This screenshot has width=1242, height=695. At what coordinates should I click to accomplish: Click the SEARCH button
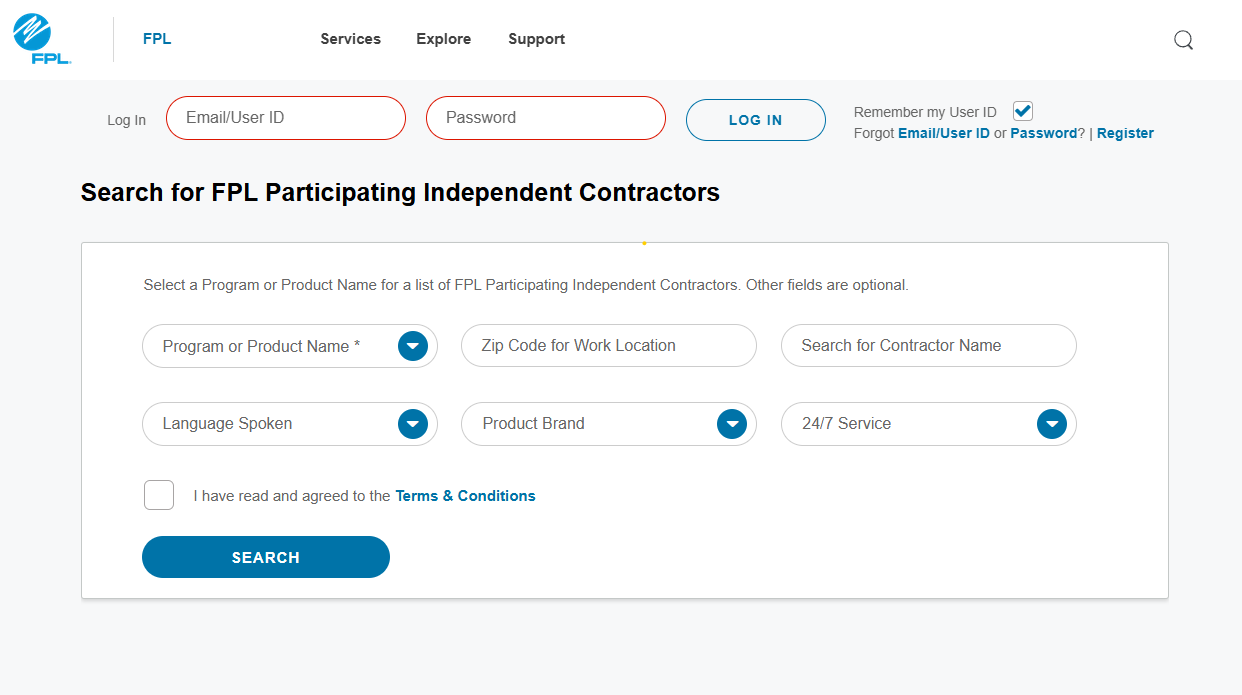tap(266, 557)
